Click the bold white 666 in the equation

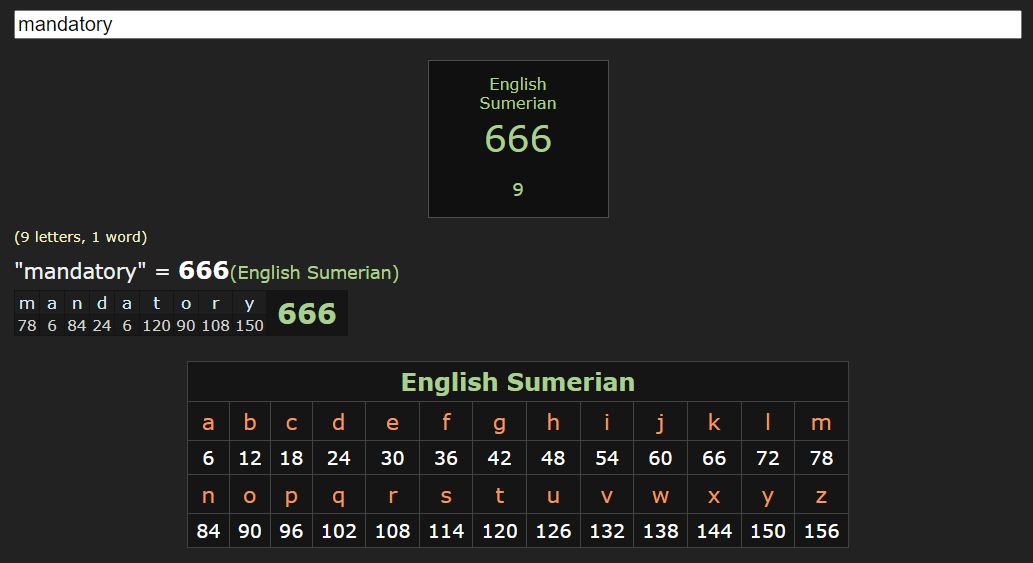click(x=204, y=270)
